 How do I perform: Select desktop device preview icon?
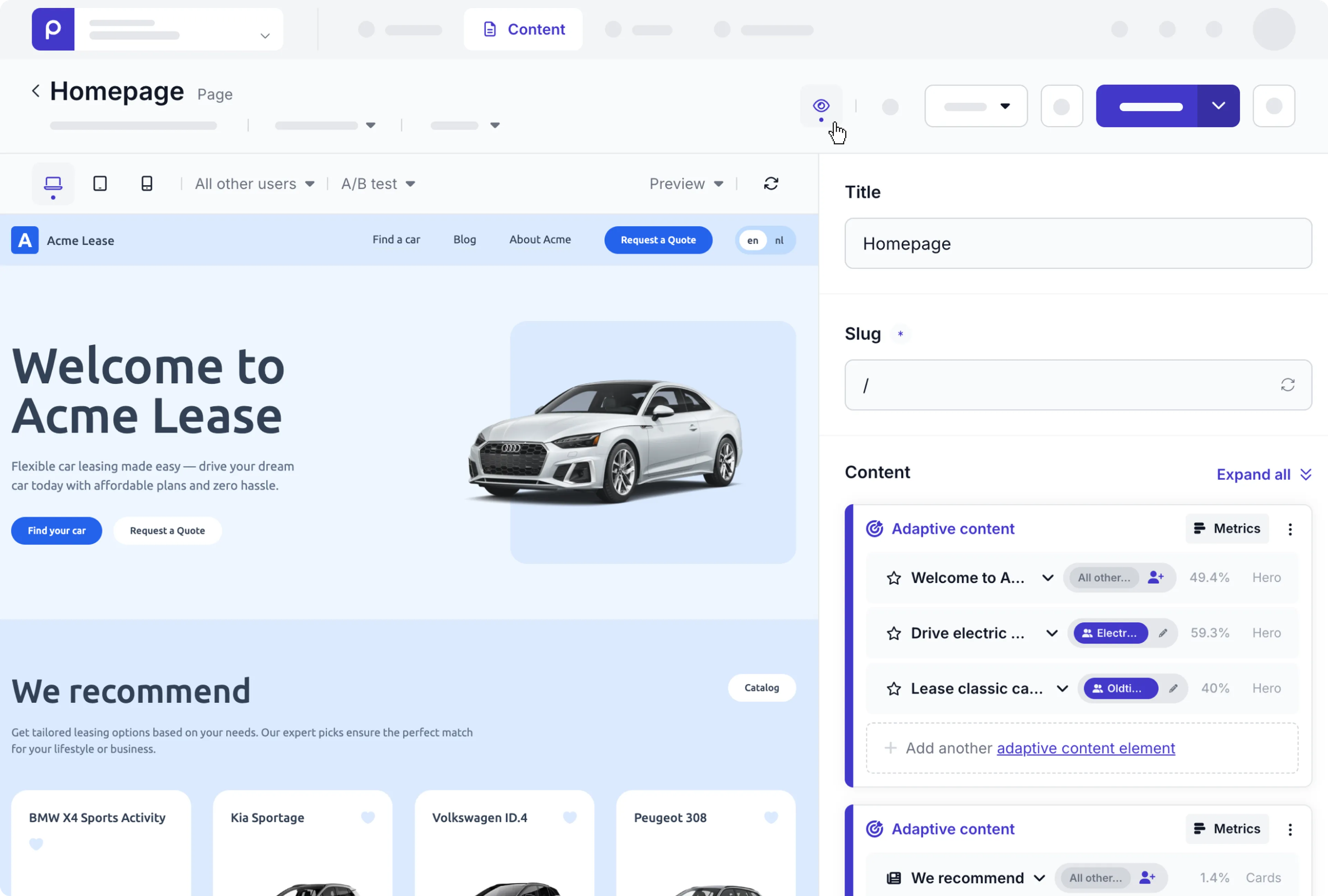pyautogui.click(x=53, y=183)
